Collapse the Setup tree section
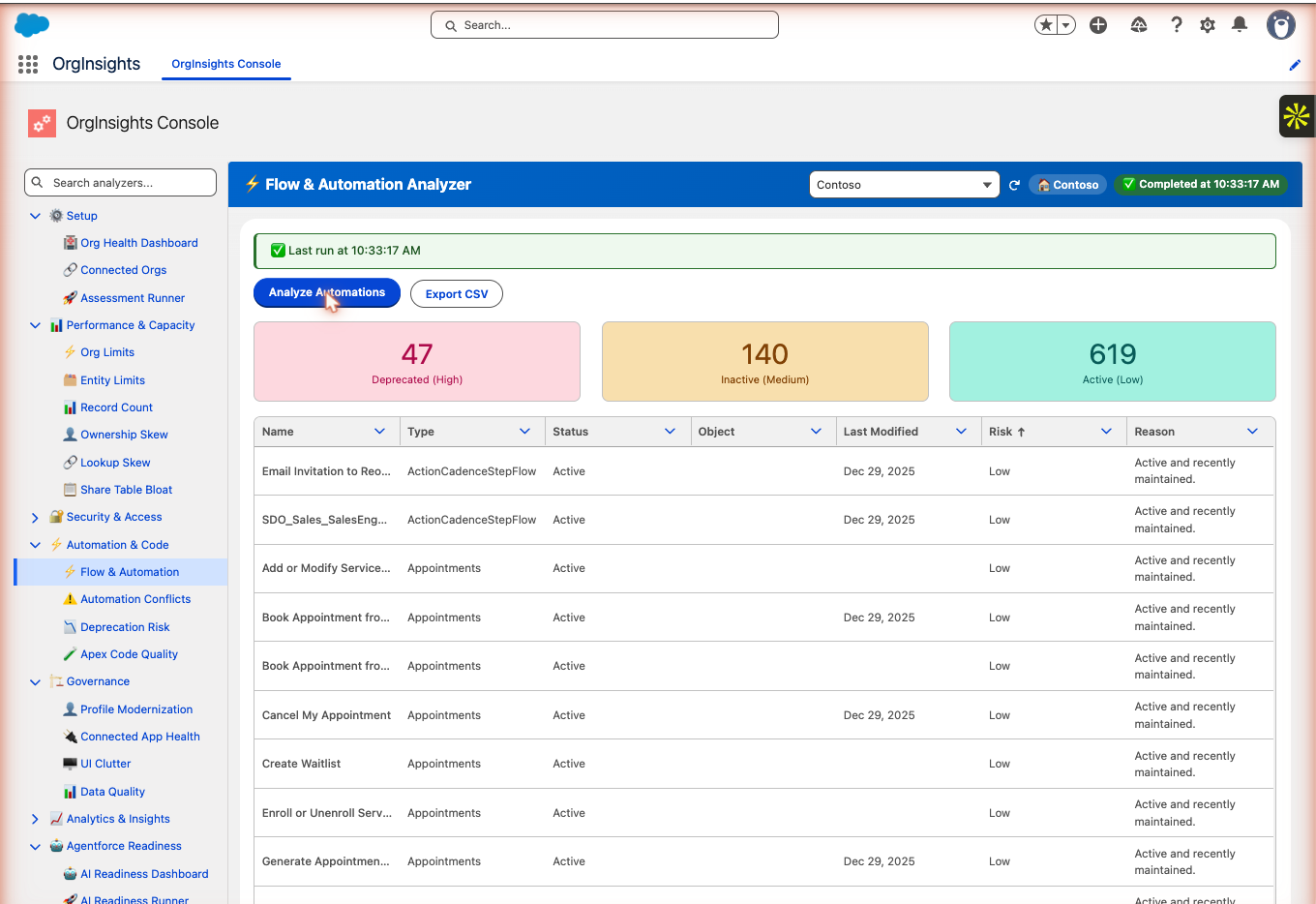This screenshot has width=1316, height=904. tap(36, 216)
